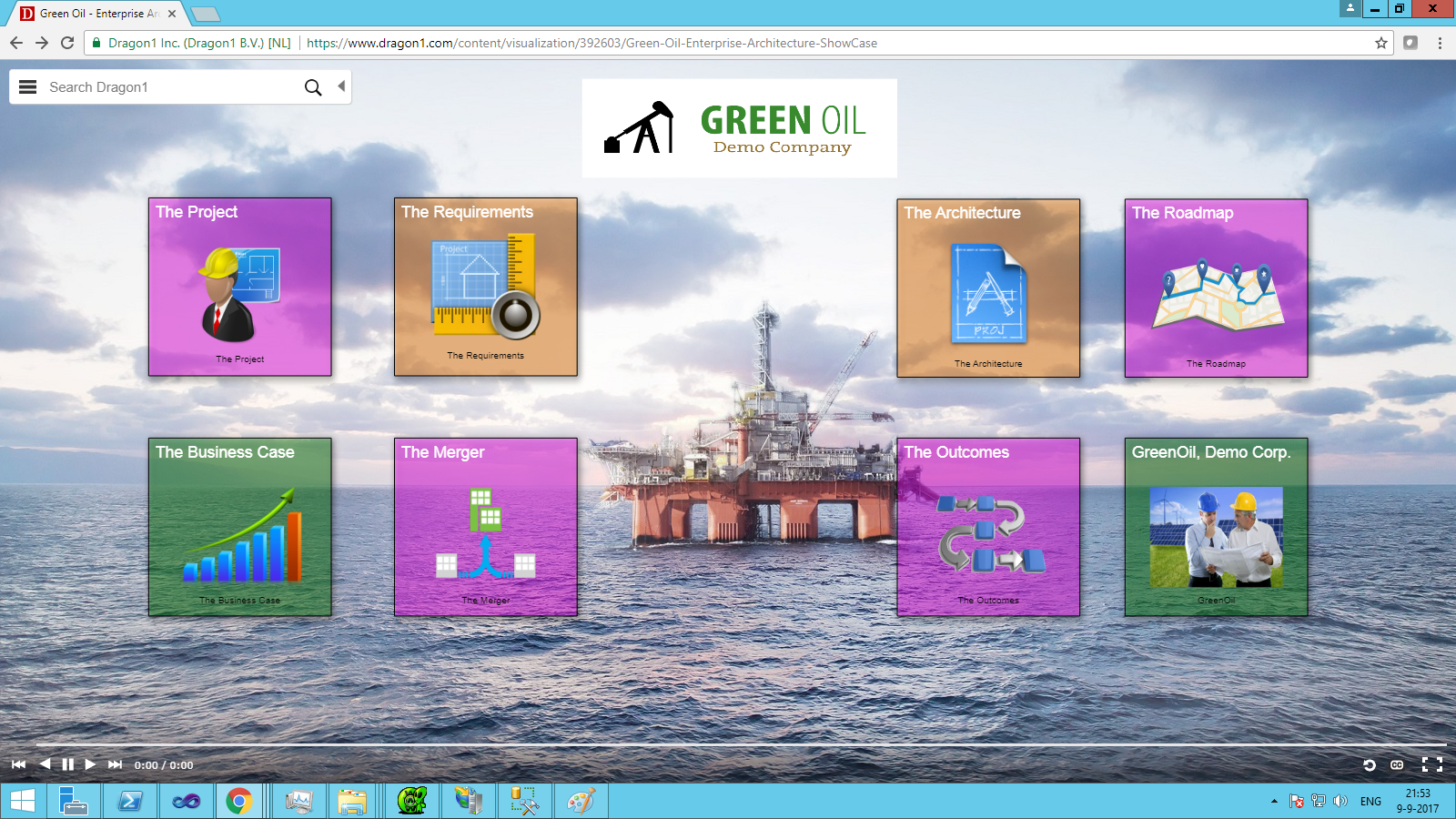Image resolution: width=1456 pixels, height=819 pixels.
Task: Open the hamburger menu beside Search Dragon1
Action: coord(28,87)
